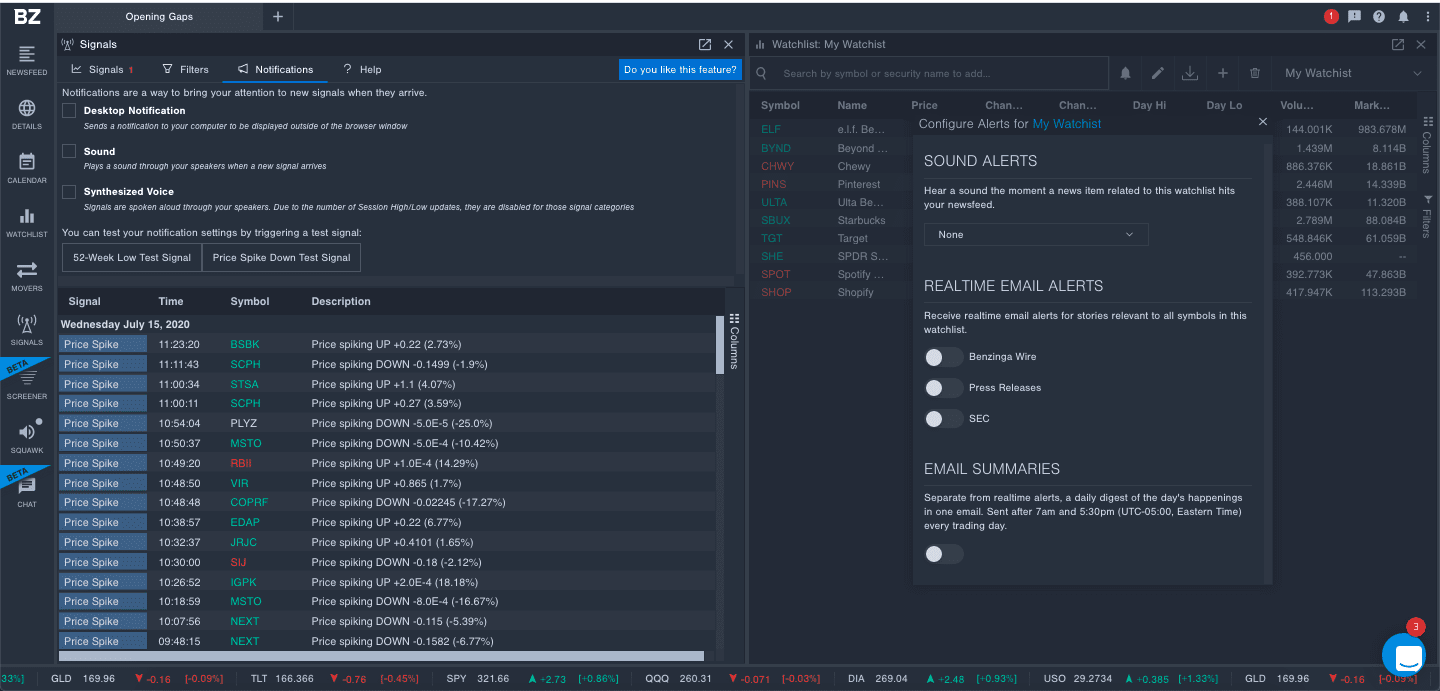This screenshot has height=691, width=1440.
Task: Enable the Desktop Notification checkbox
Action: 68,110
